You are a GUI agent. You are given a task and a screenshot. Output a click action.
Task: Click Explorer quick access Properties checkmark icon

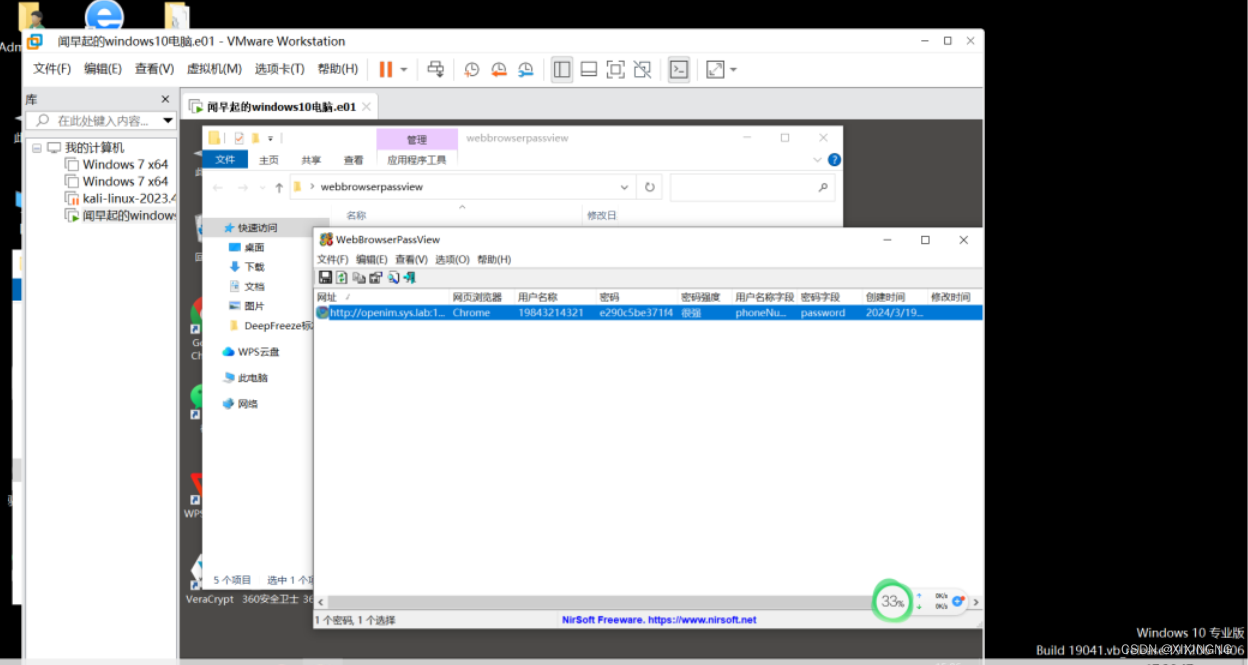coord(239,138)
